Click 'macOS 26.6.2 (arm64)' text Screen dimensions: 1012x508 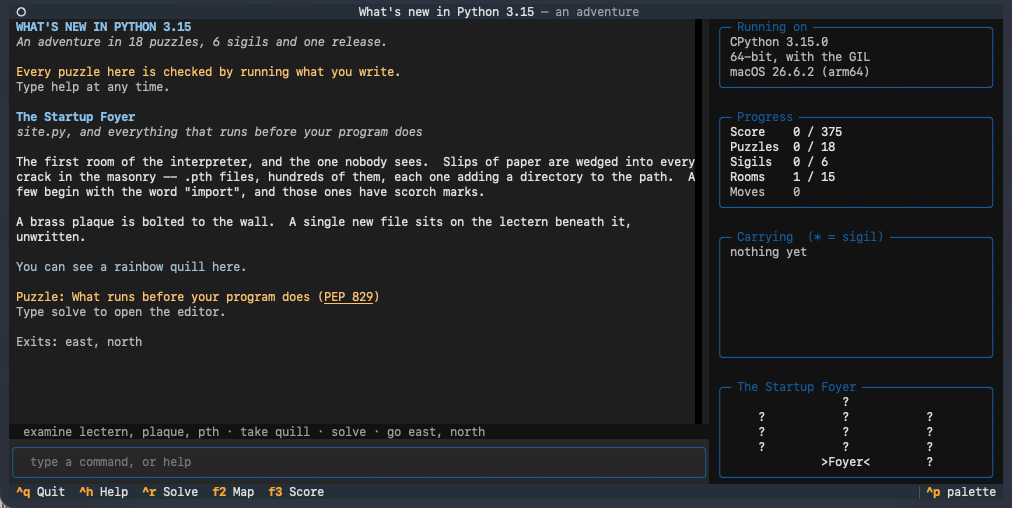pyautogui.click(x=800, y=72)
